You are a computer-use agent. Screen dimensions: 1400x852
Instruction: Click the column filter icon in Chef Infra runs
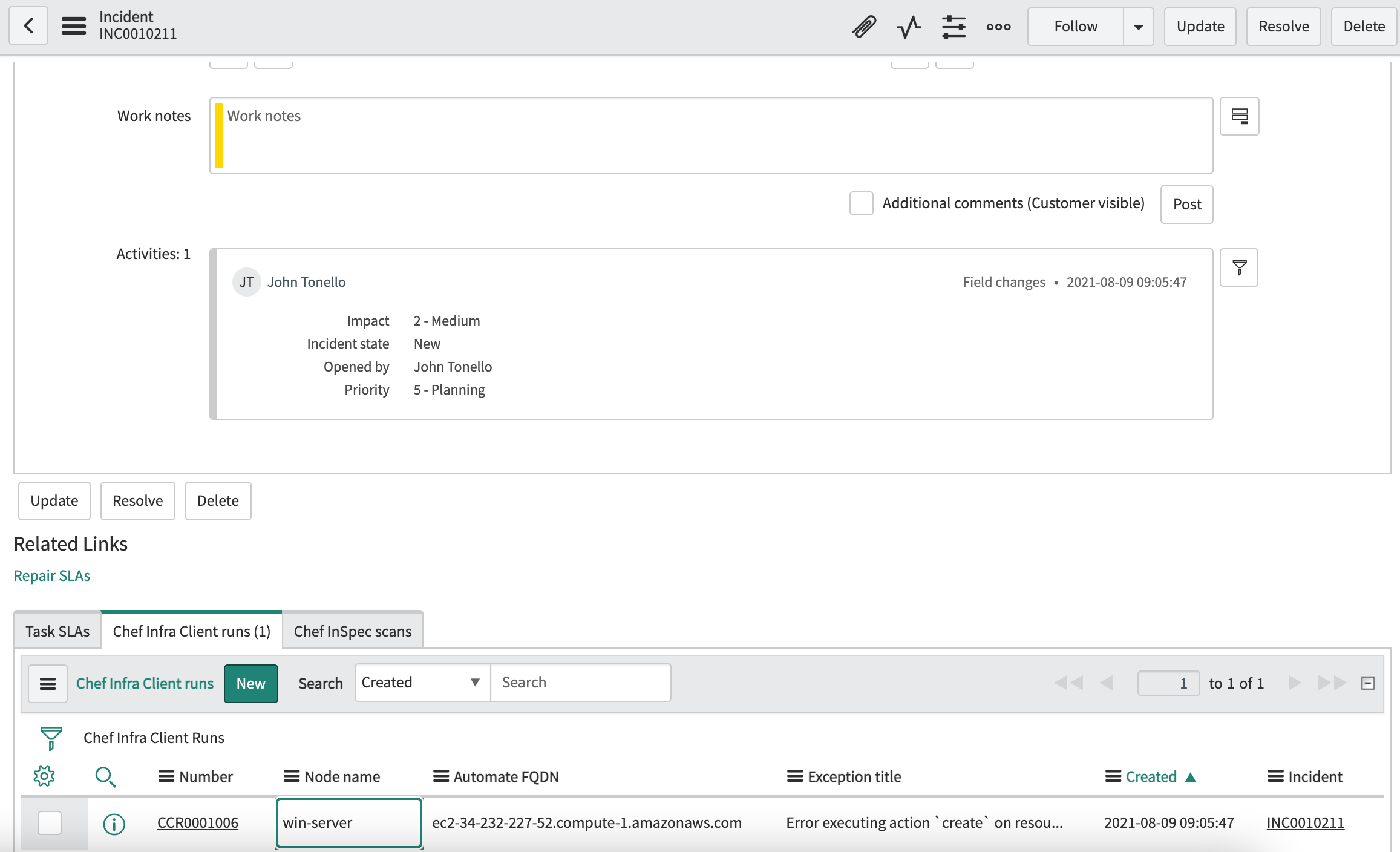tap(52, 738)
